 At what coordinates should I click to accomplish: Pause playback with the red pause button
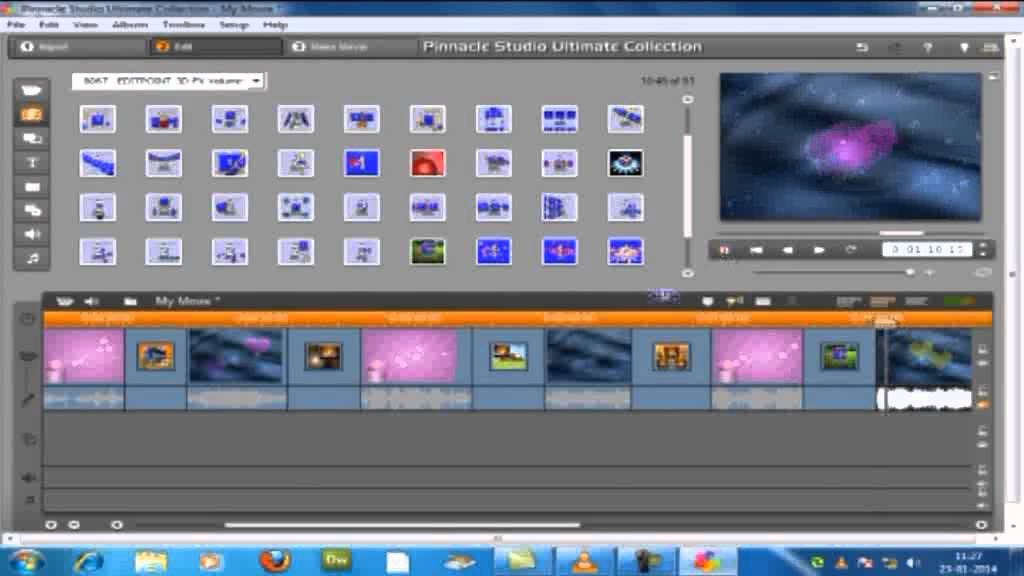(x=724, y=249)
